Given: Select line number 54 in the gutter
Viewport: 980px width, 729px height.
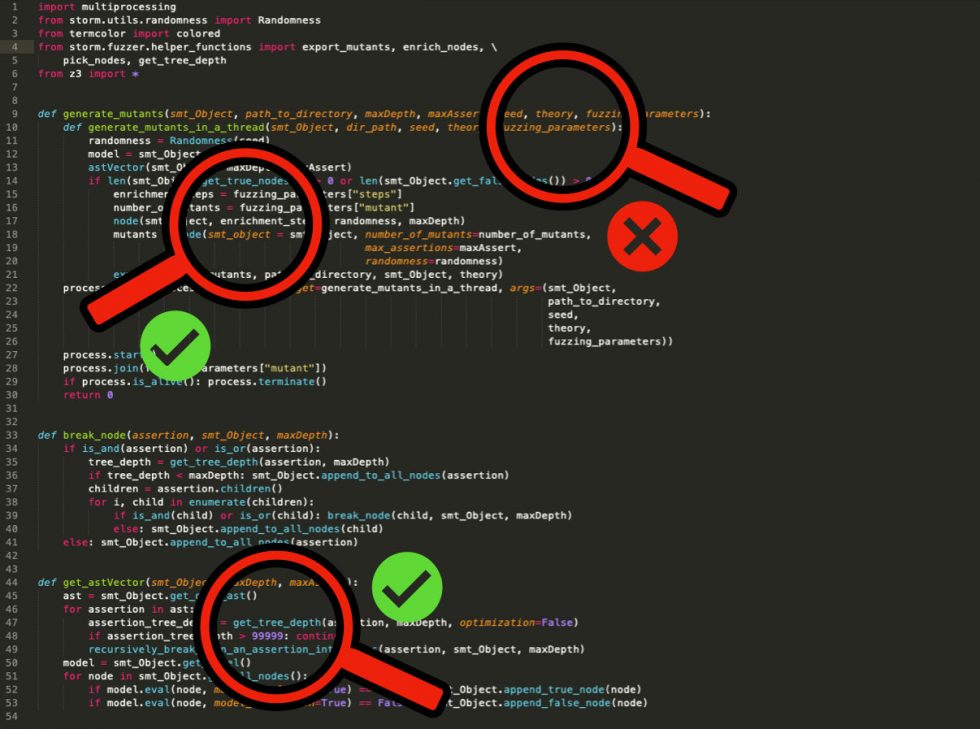Looking at the screenshot, I should 14,716.
